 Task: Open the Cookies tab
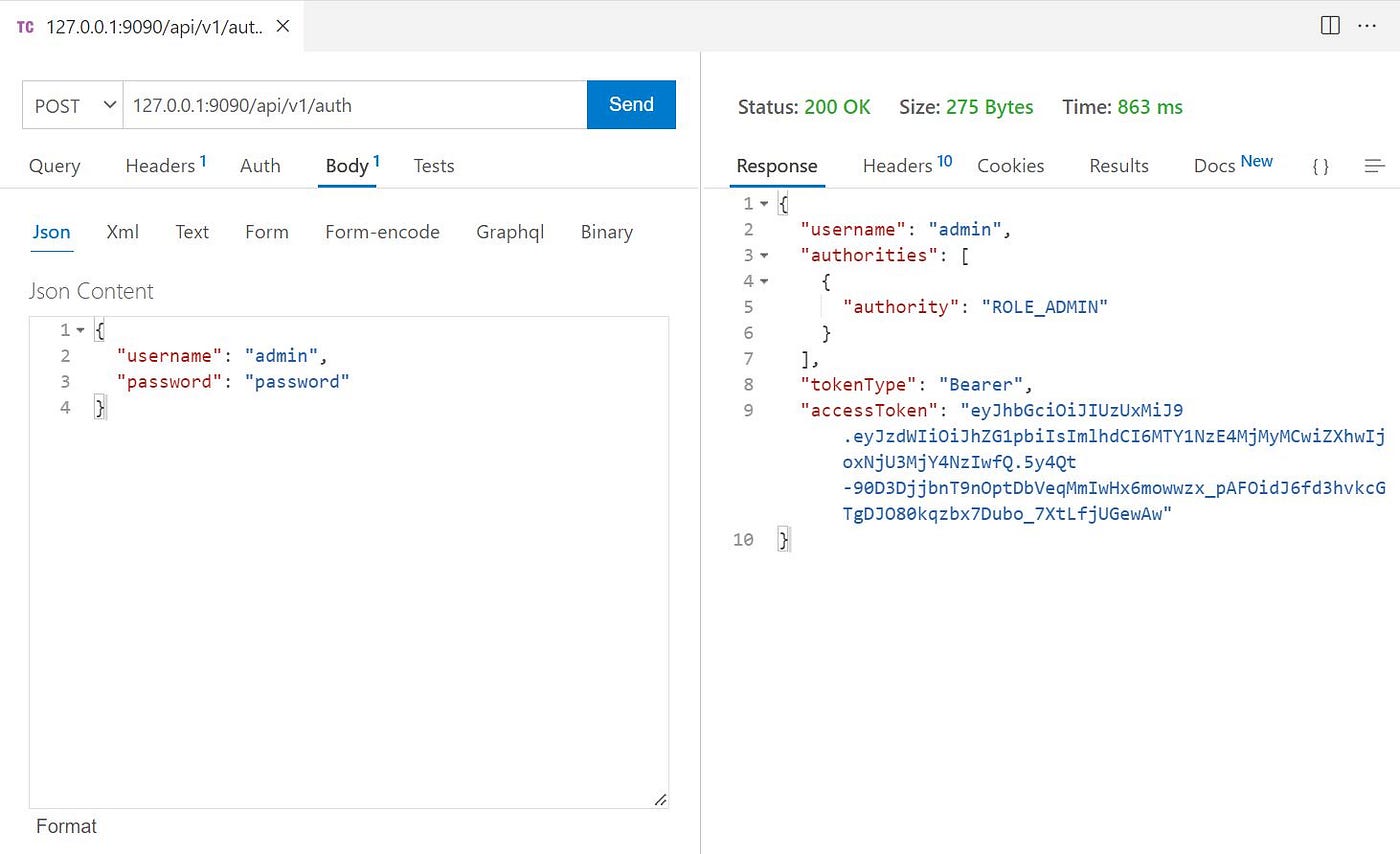click(1010, 166)
